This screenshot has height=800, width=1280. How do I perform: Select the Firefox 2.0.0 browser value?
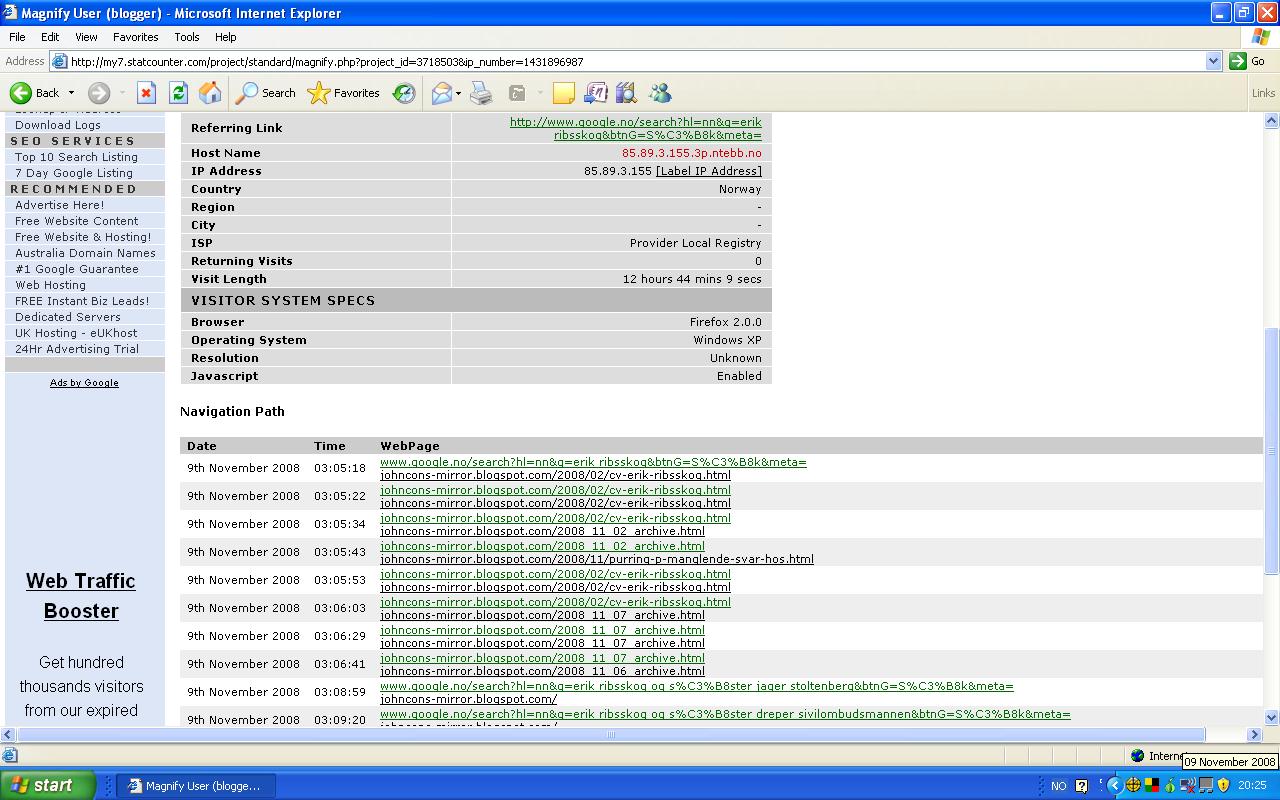(x=726, y=322)
